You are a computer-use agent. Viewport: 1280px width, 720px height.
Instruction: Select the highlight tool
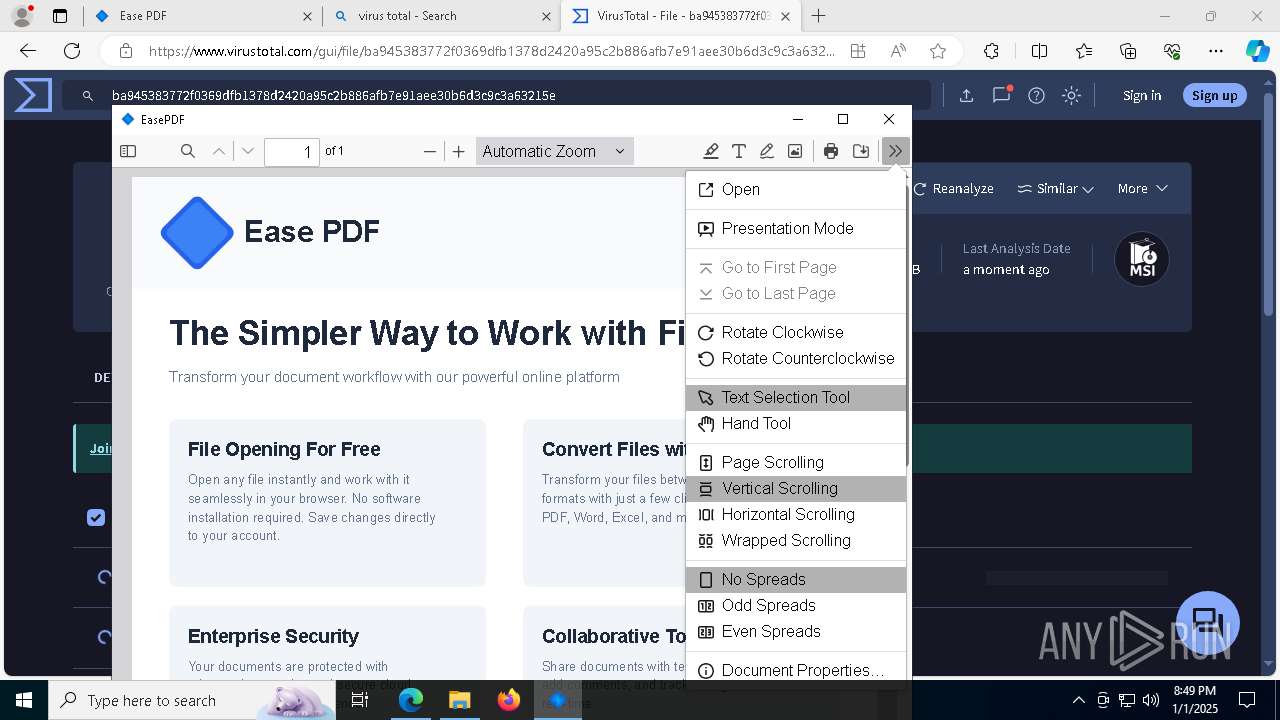(711, 151)
